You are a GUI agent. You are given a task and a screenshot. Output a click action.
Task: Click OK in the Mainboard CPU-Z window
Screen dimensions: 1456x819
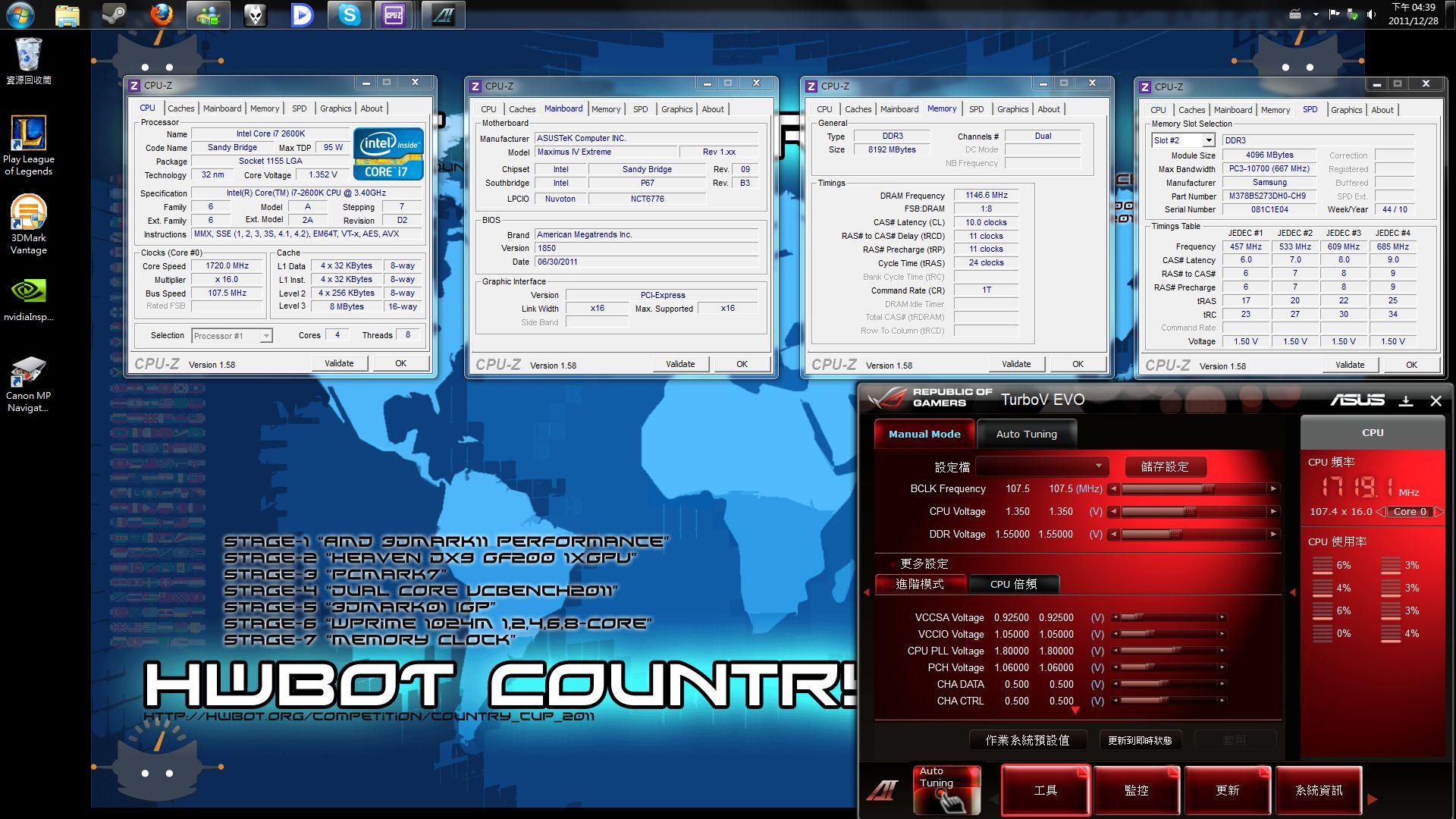point(742,364)
